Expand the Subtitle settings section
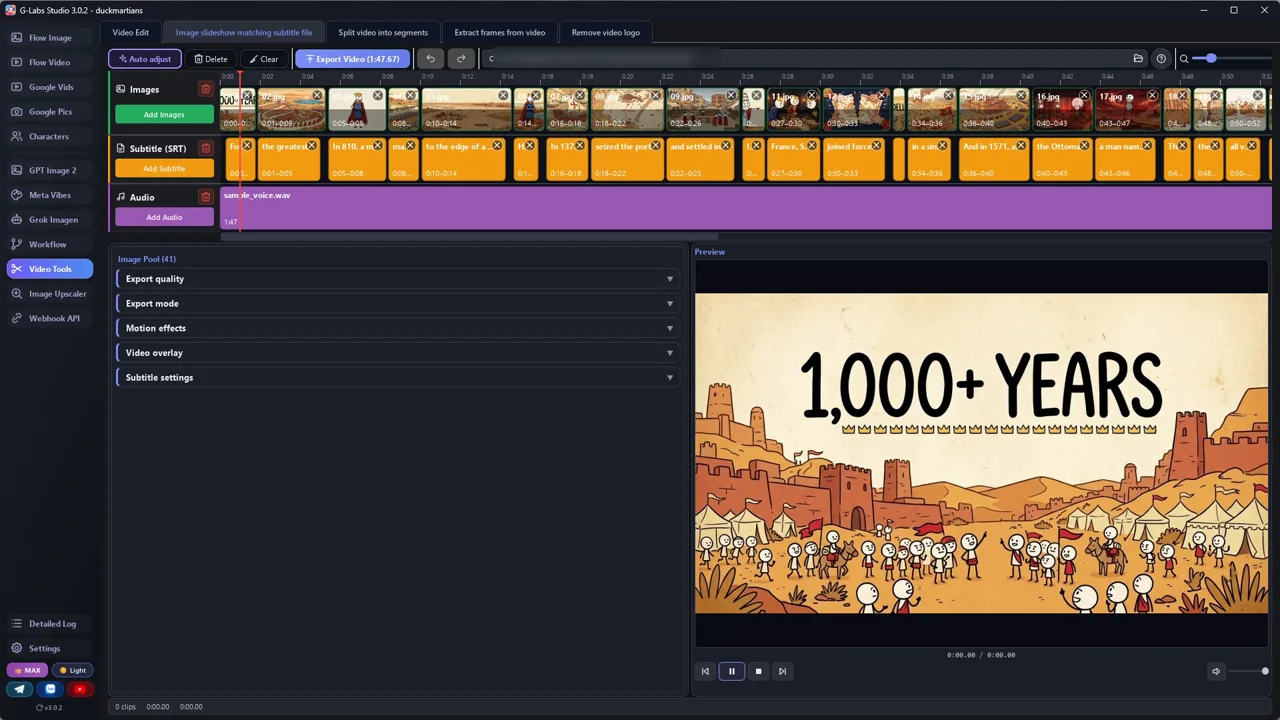 pos(398,377)
